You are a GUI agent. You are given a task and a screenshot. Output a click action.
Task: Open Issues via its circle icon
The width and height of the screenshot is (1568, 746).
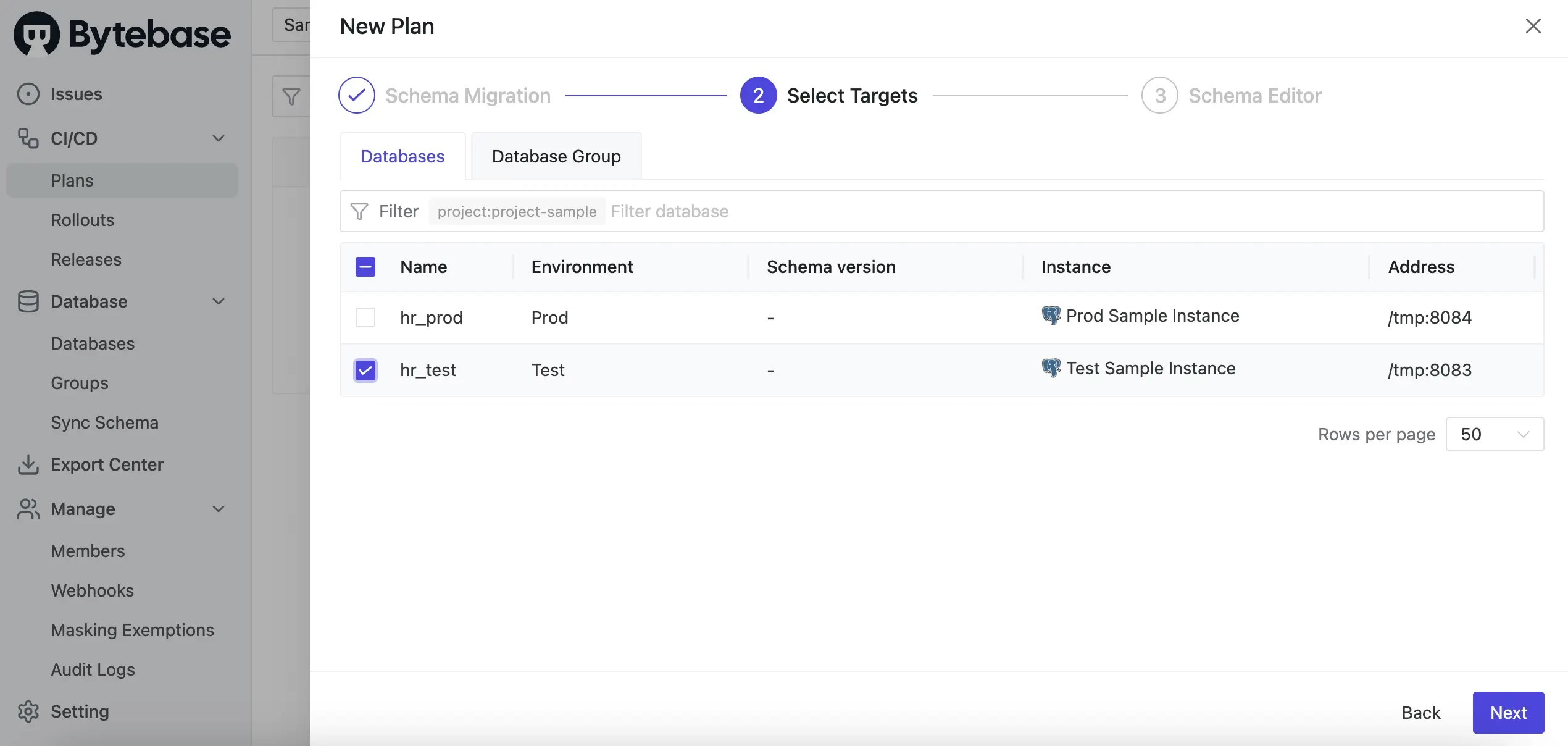click(x=28, y=94)
